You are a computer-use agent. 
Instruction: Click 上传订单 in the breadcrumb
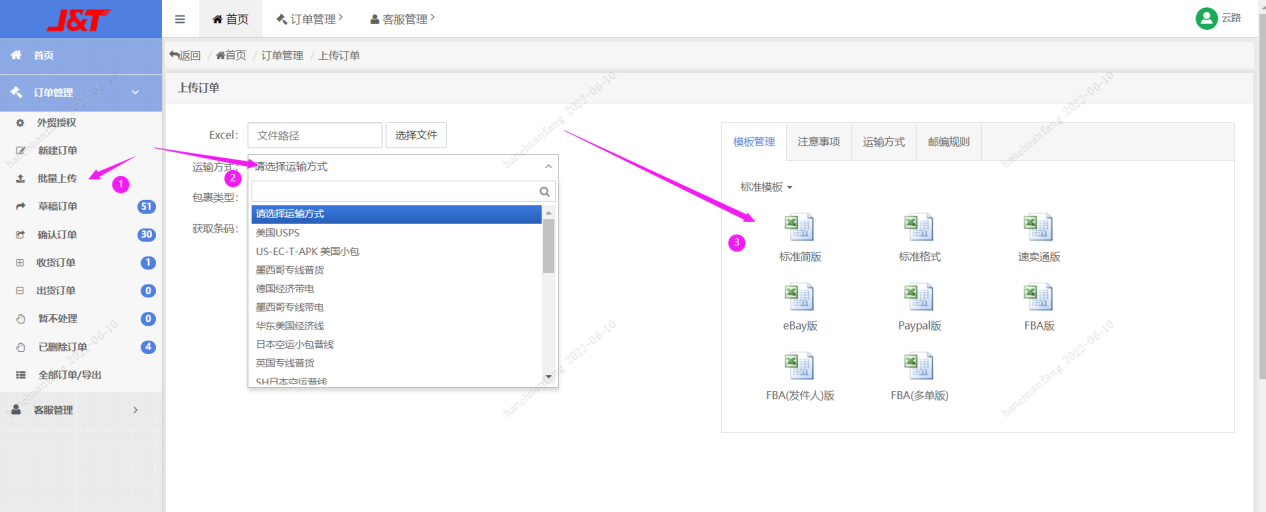pos(339,55)
